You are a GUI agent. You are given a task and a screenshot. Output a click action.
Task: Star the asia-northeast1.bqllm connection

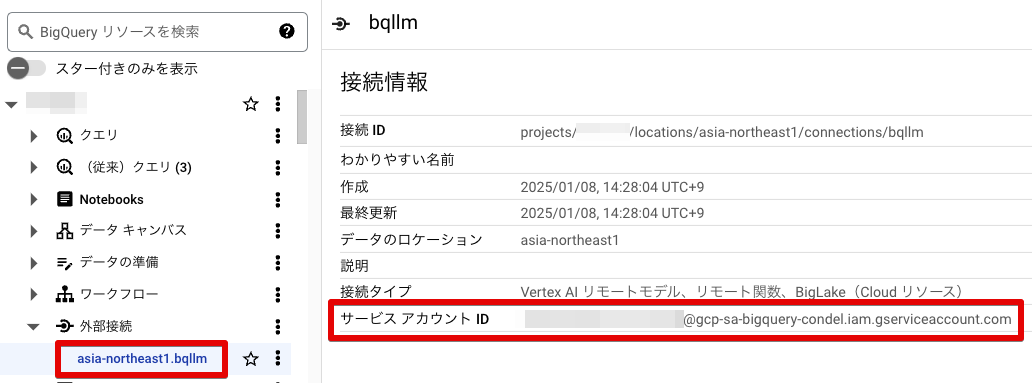pos(251,359)
